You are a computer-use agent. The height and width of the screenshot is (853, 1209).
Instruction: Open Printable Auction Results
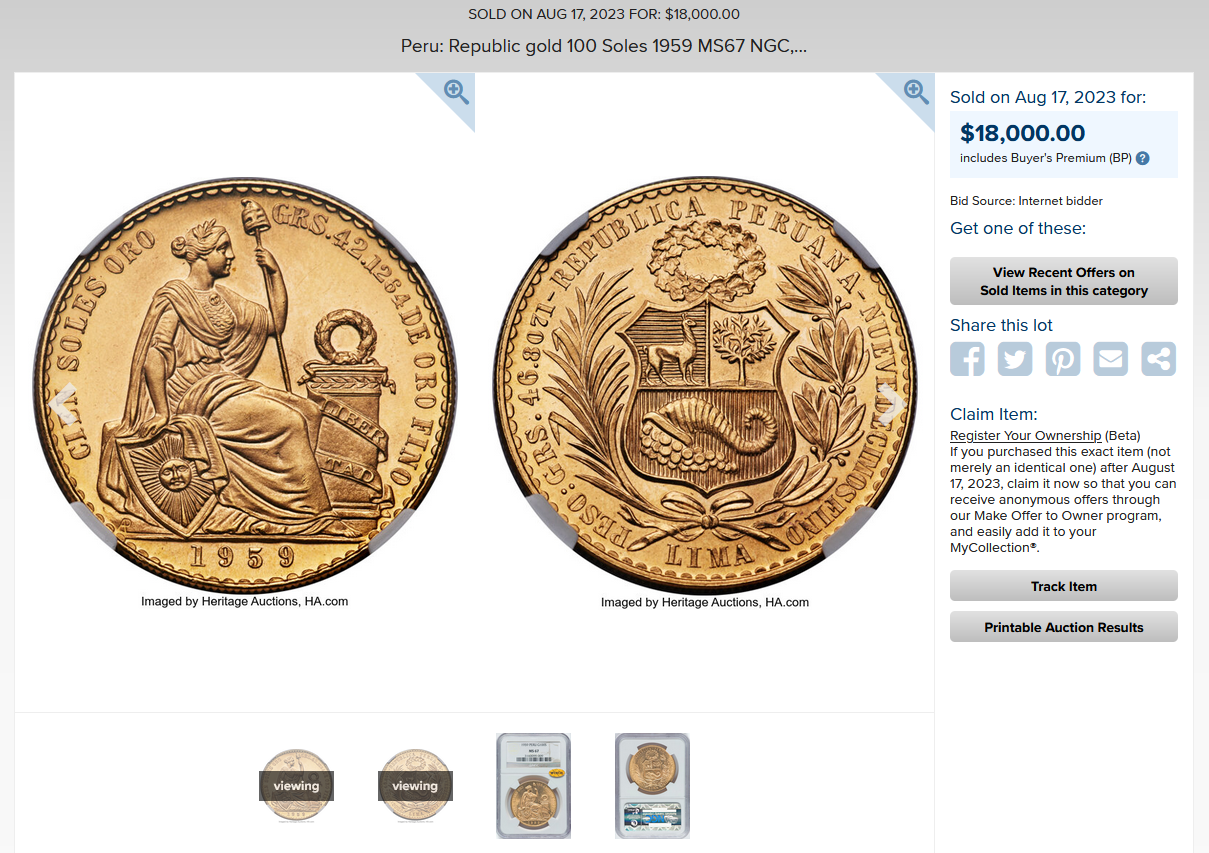click(x=1064, y=627)
